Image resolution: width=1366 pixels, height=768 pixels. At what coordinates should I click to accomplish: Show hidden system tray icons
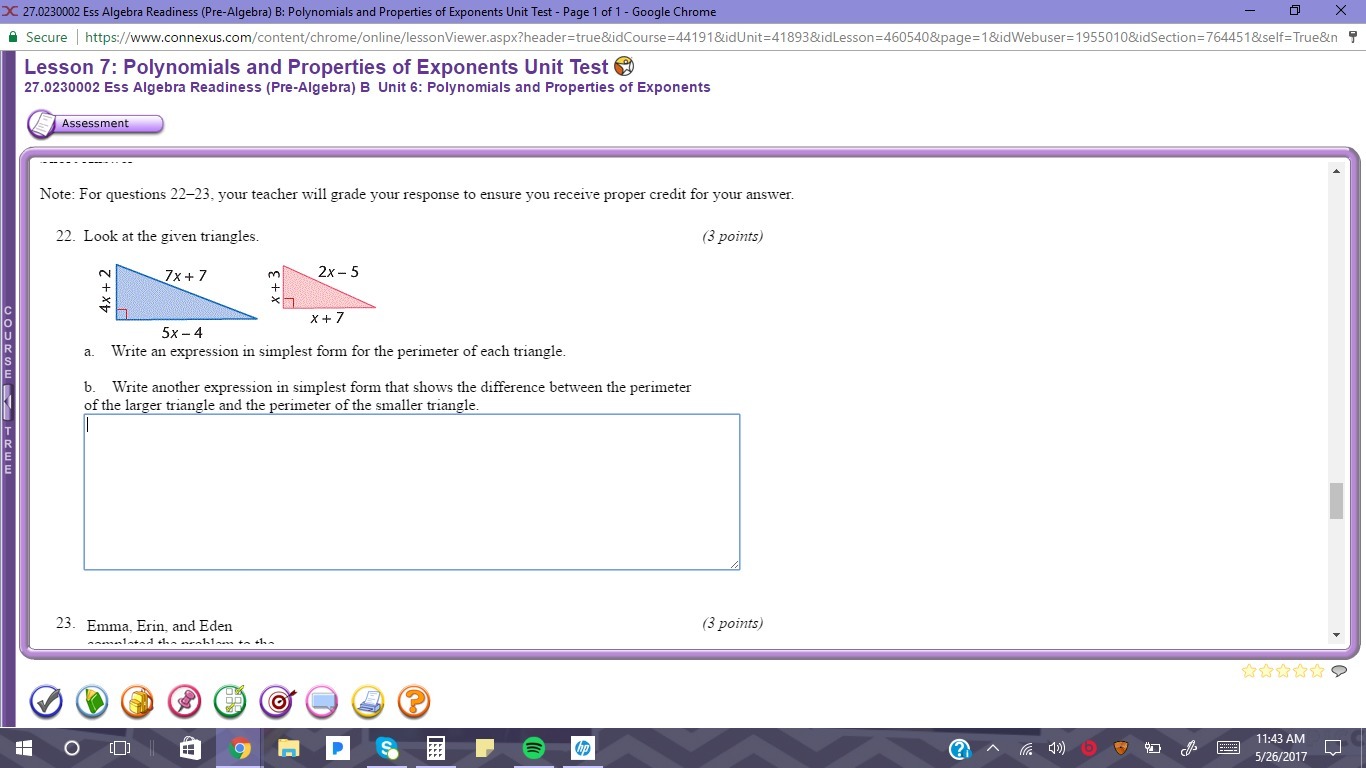tap(993, 748)
